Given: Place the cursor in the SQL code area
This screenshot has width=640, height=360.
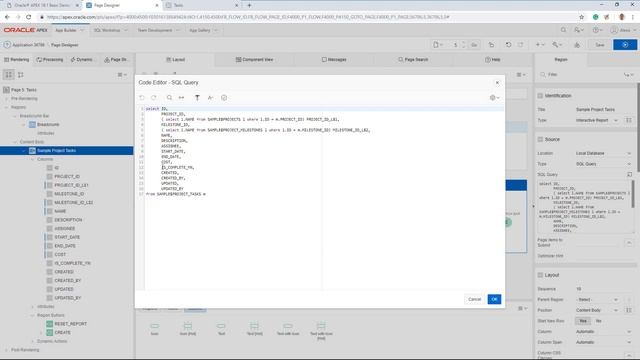Looking at the screenshot, I should [x=324, y=198].
